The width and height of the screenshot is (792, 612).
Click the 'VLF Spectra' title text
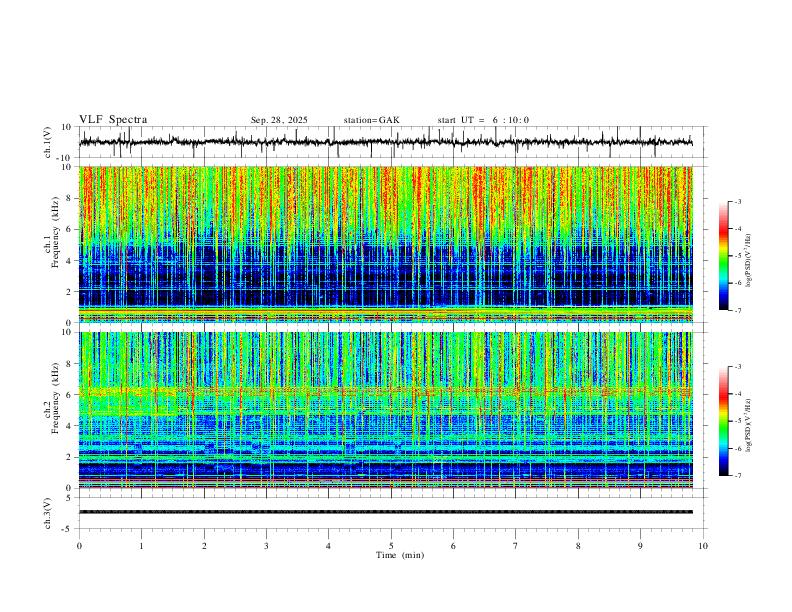(113, 120)
